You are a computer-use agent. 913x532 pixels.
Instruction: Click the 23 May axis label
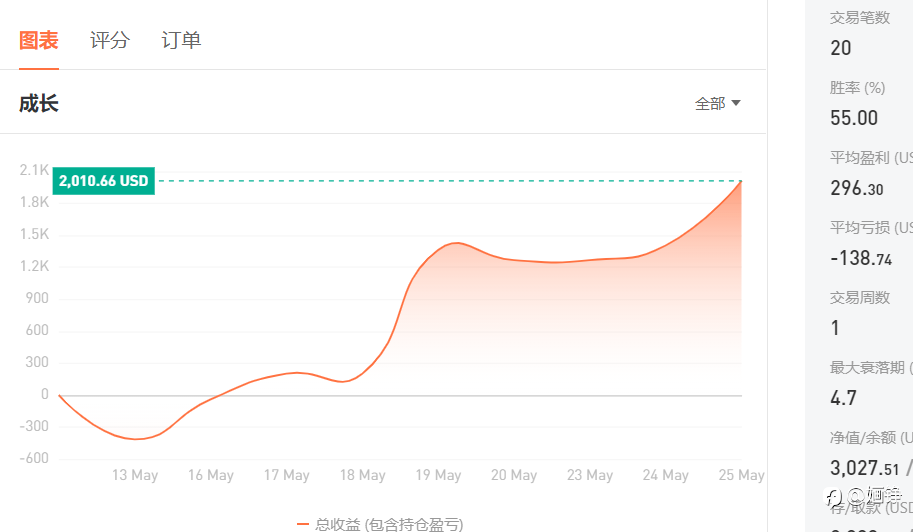coord(590,475)
